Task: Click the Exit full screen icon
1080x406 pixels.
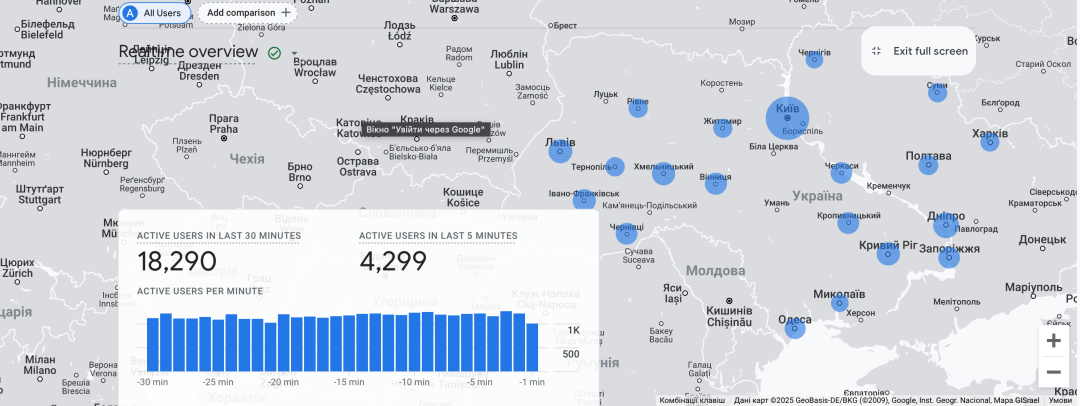Action: pyautogui.click(x=876, y=51)
